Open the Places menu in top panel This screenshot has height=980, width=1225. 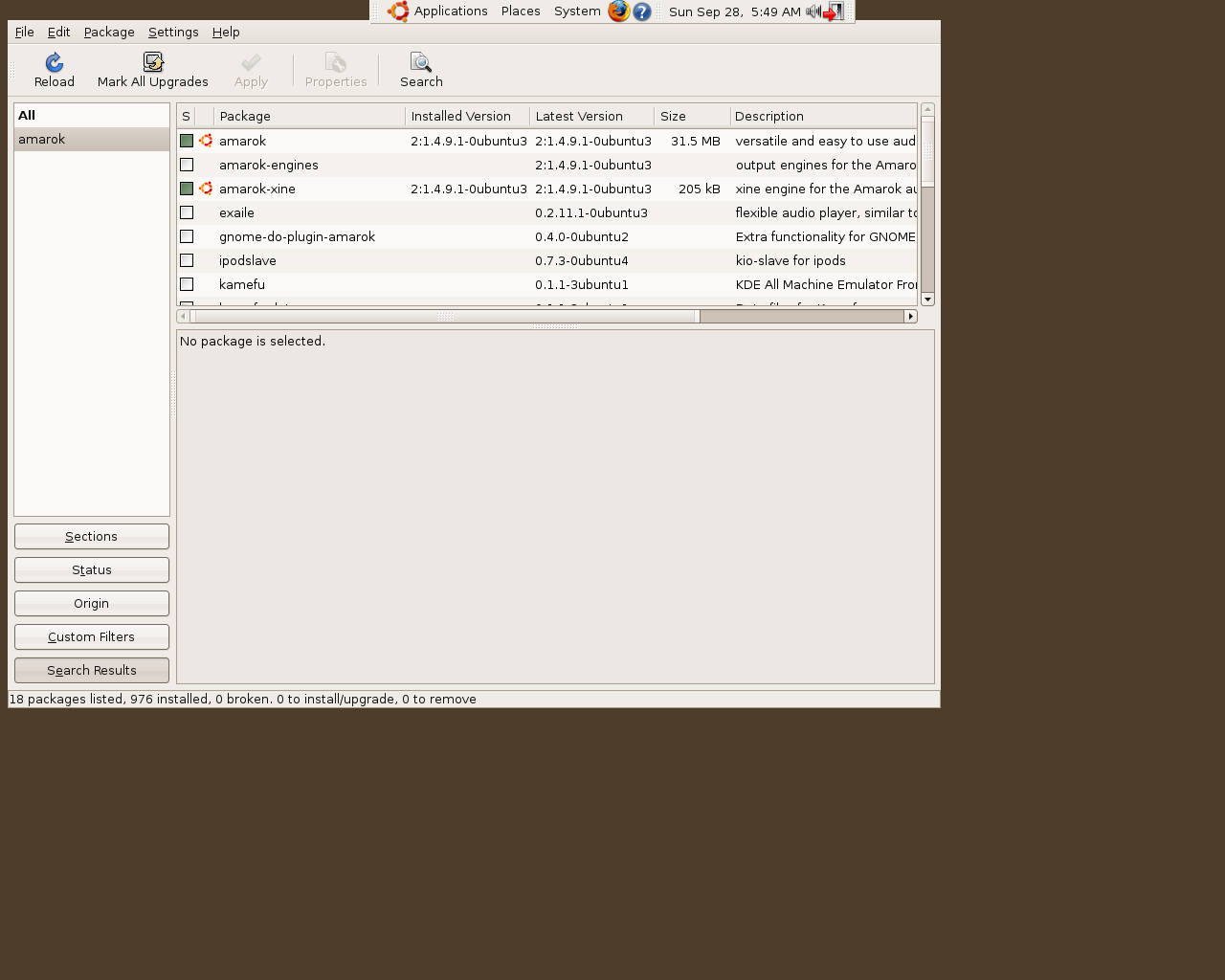tap(521, 11)
